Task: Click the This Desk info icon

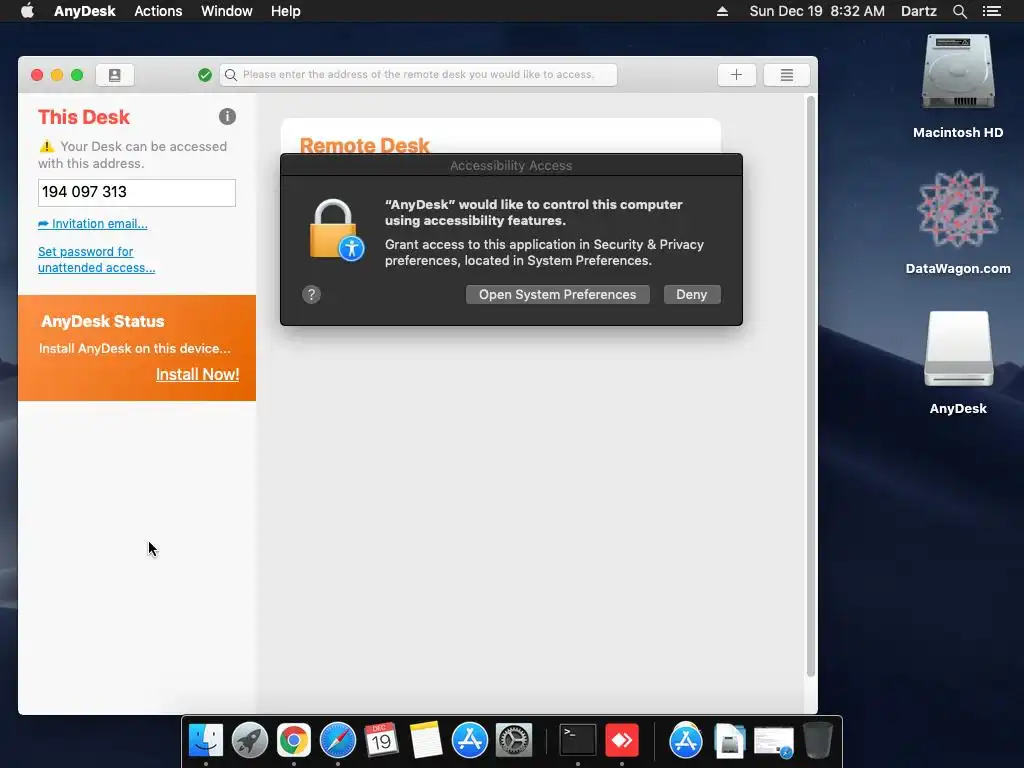Action: [227, 117]
